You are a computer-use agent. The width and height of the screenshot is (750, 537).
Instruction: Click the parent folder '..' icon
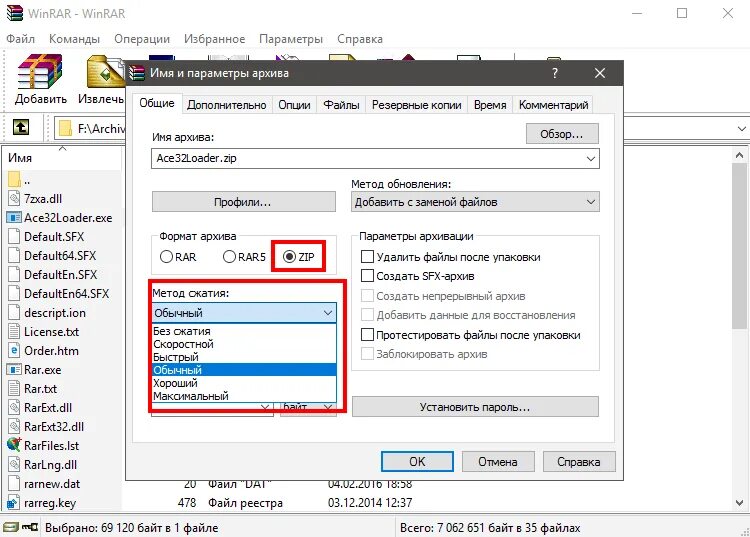[x=14, y=180]
